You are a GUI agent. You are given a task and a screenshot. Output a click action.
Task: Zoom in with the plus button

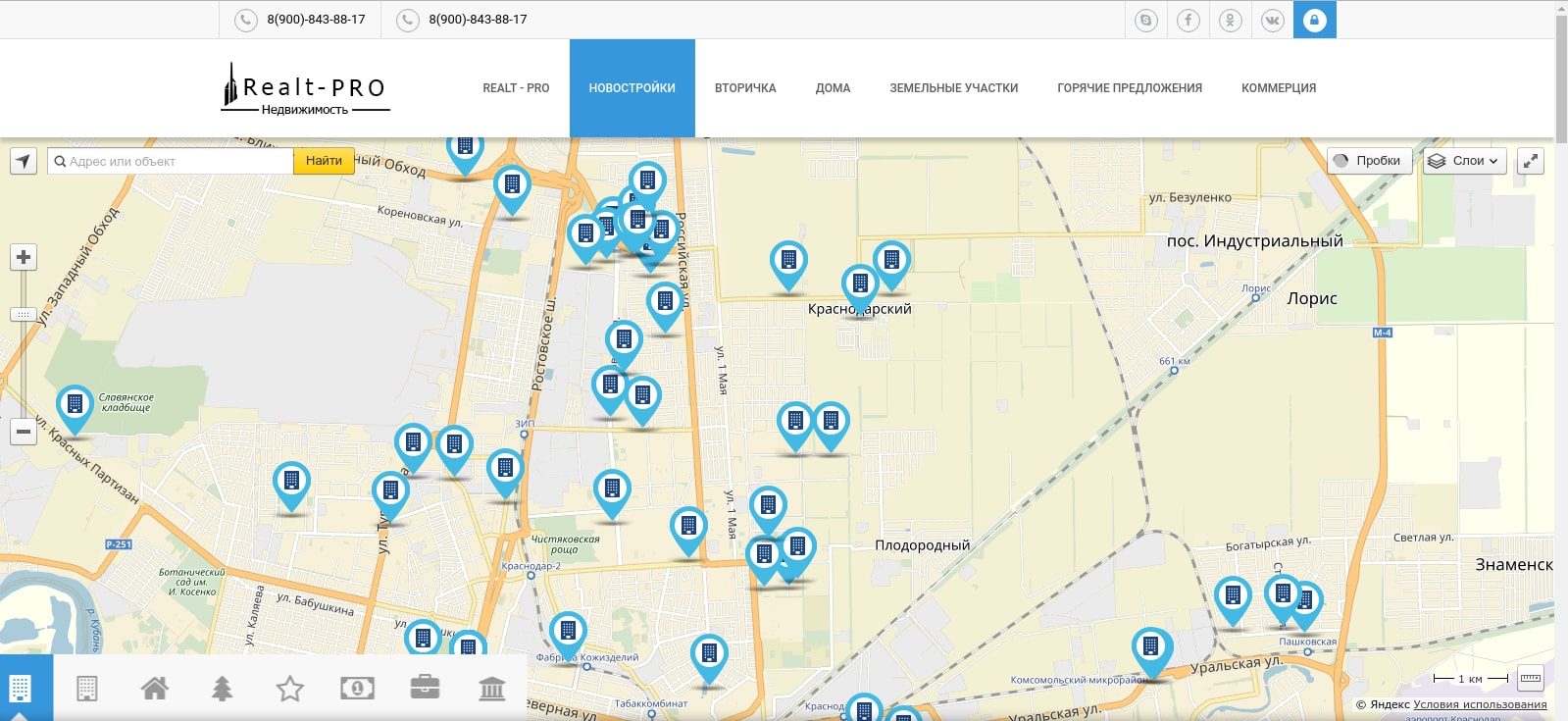pyautogui.click(x=24, y=257)
